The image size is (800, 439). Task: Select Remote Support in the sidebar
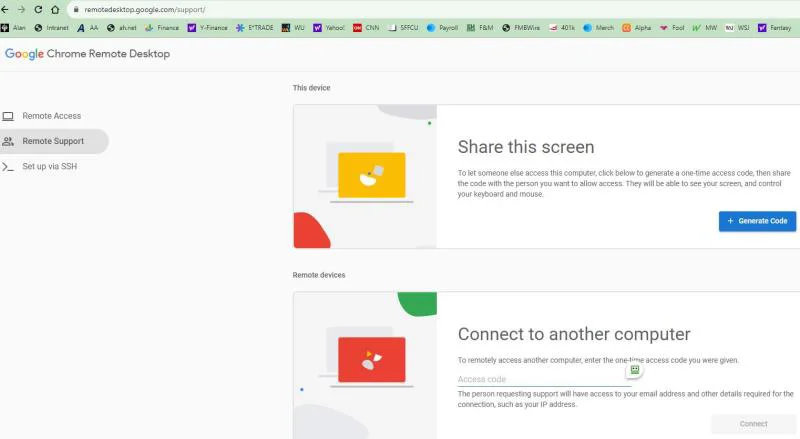point(53,141)
